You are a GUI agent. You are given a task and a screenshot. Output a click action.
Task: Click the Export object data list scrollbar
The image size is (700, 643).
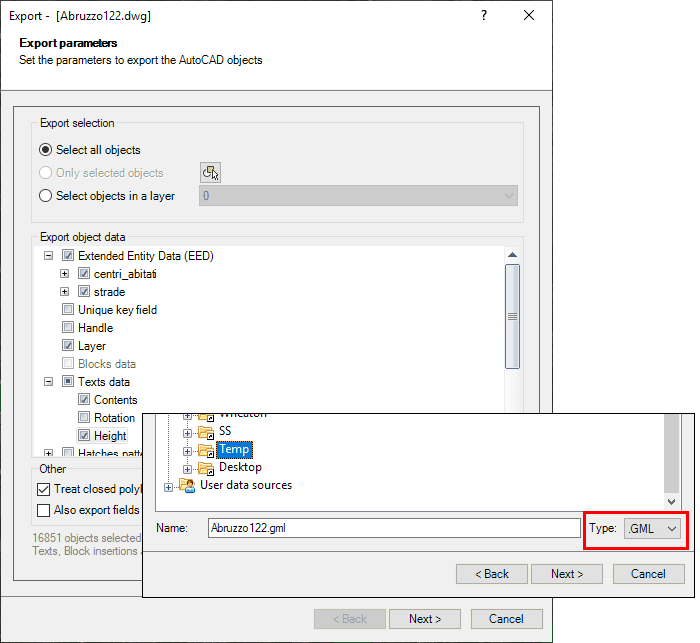point(512,317)
